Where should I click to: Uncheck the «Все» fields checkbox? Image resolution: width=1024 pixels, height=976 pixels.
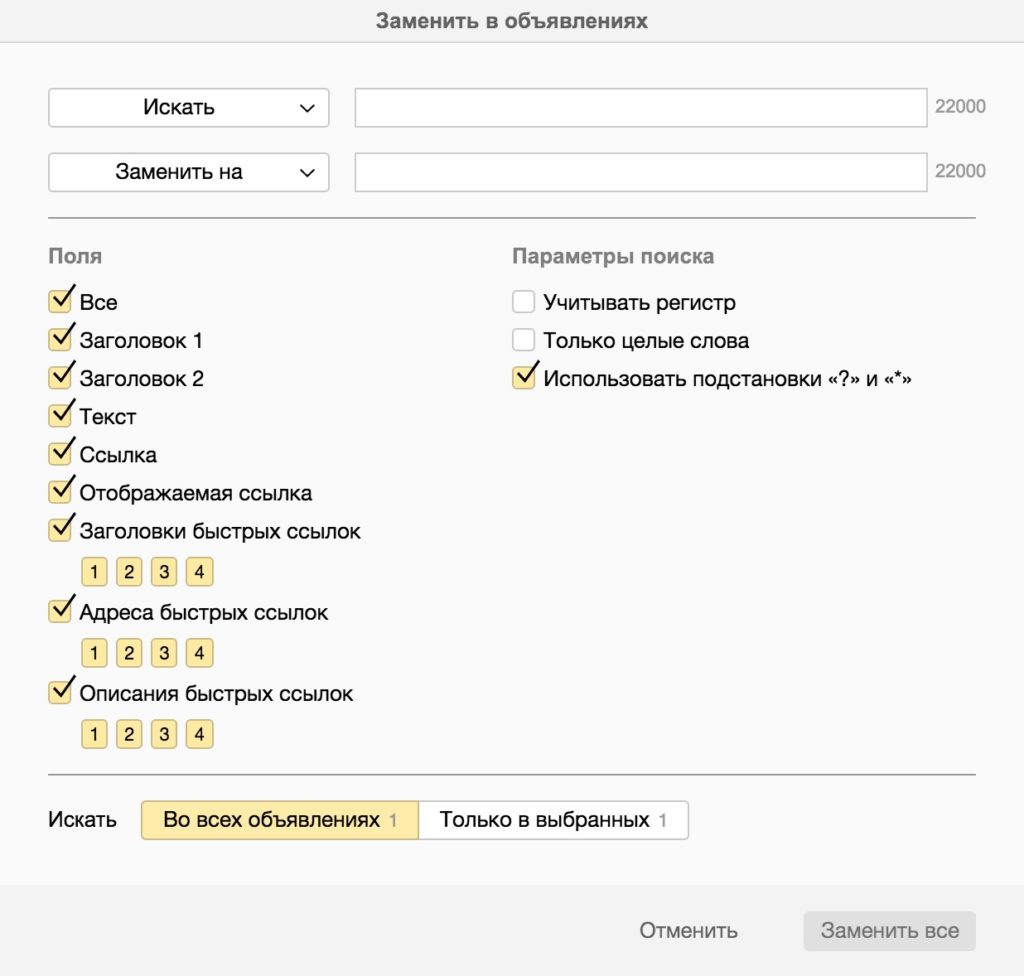click(60, 302)
